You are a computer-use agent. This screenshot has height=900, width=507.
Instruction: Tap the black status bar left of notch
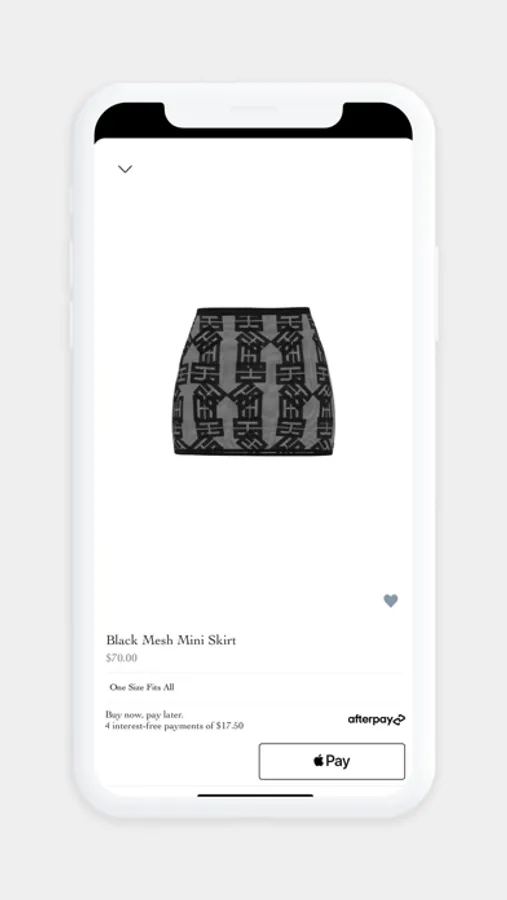point(129,119)
